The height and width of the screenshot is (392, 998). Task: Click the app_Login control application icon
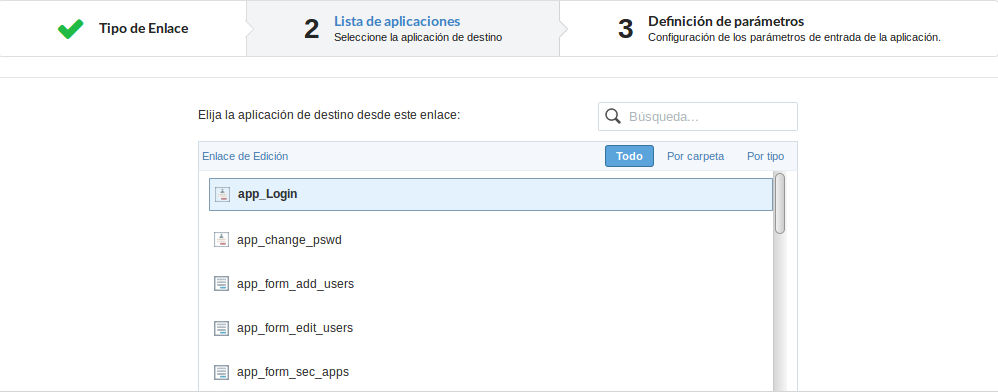click(x=221, y=195)
